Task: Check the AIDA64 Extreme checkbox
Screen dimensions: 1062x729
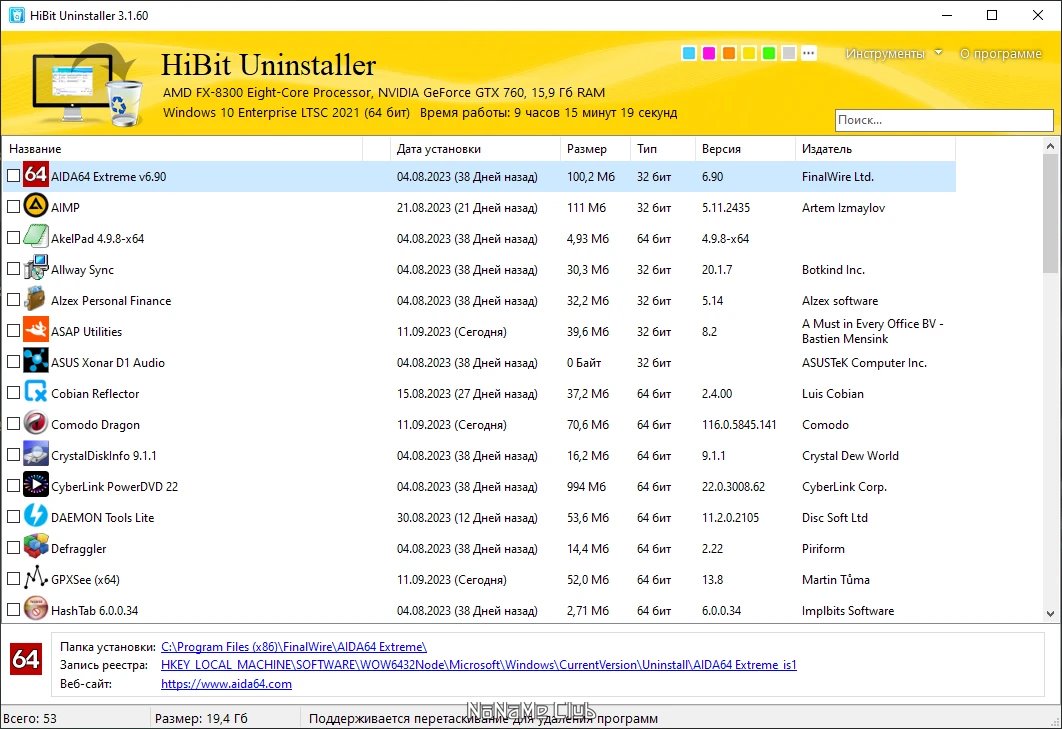Action: tap(13, 176)
